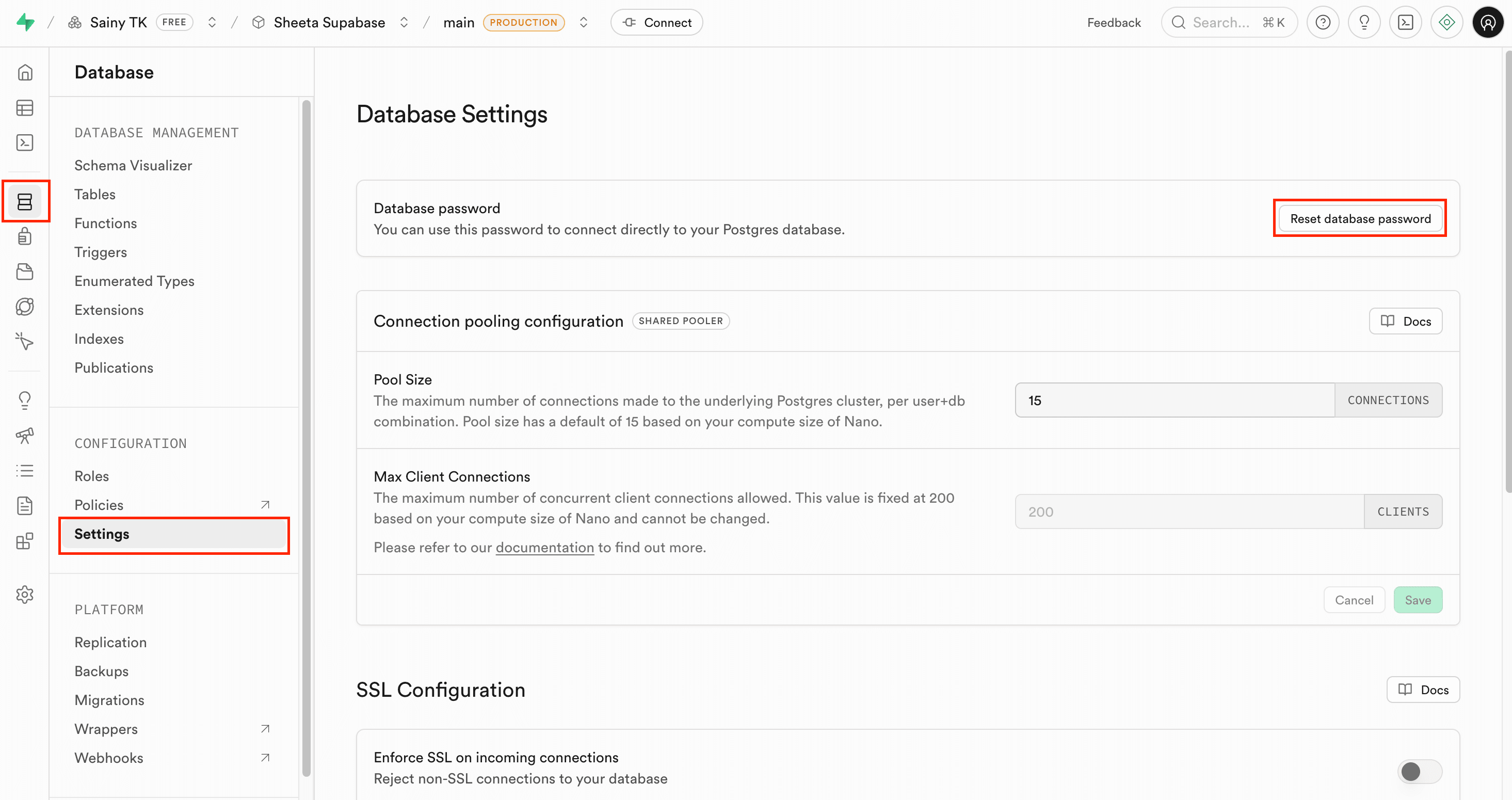This screenshot has width=1512, height=800.
Task: Select the Advisors lightbulb icon in sidebar
Action: pyautogui.click(x=25, y=399)
